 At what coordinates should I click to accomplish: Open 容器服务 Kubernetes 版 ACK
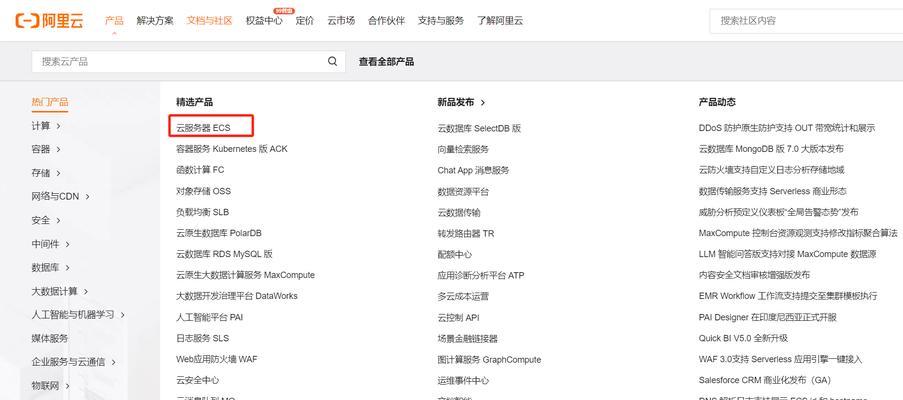(x=232, y=149)
